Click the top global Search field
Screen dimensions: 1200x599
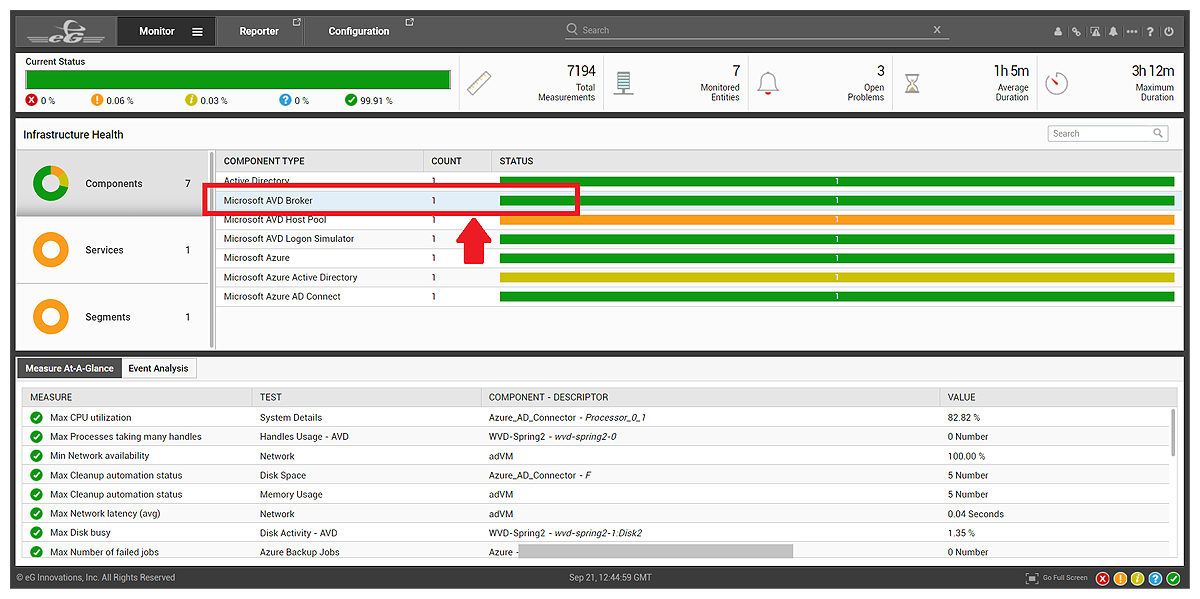point(755,30)
